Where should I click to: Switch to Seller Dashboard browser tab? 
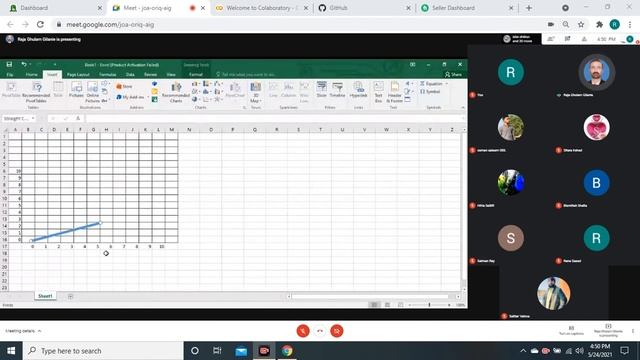click(x=467, y=8)
